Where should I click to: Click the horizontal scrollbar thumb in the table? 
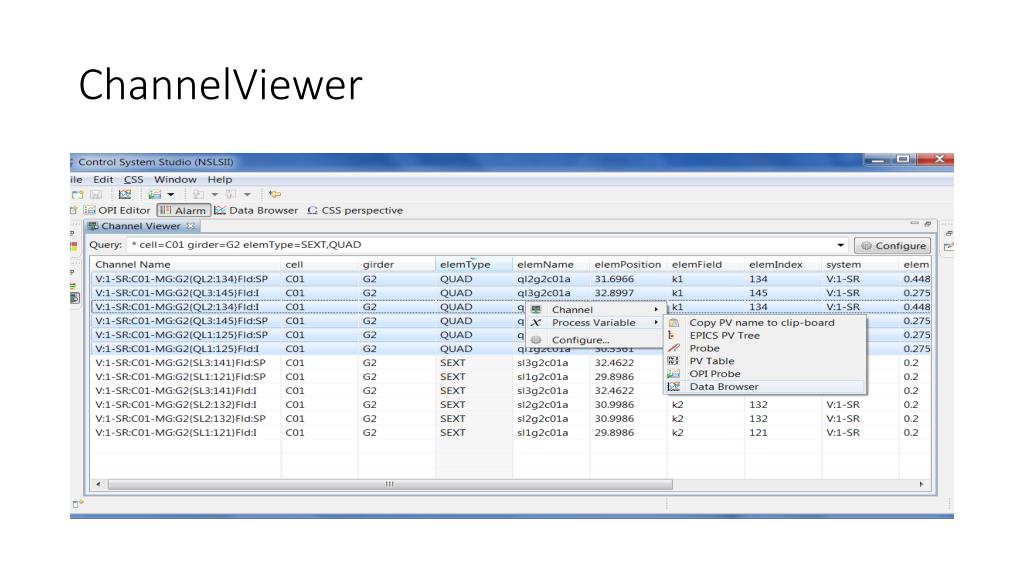(x=390, y=485)
